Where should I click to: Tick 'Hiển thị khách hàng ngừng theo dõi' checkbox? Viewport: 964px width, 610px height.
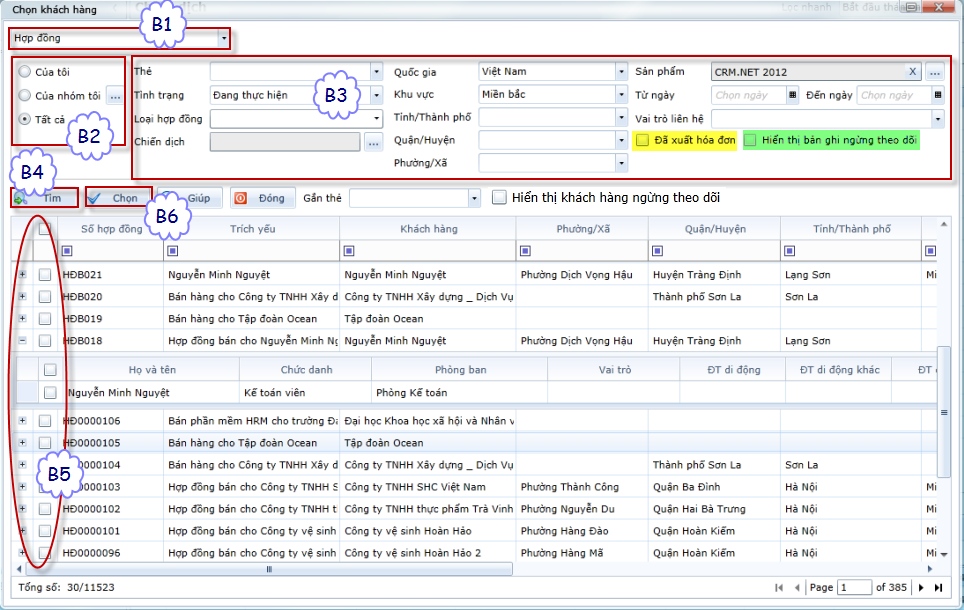pos(500,198)
